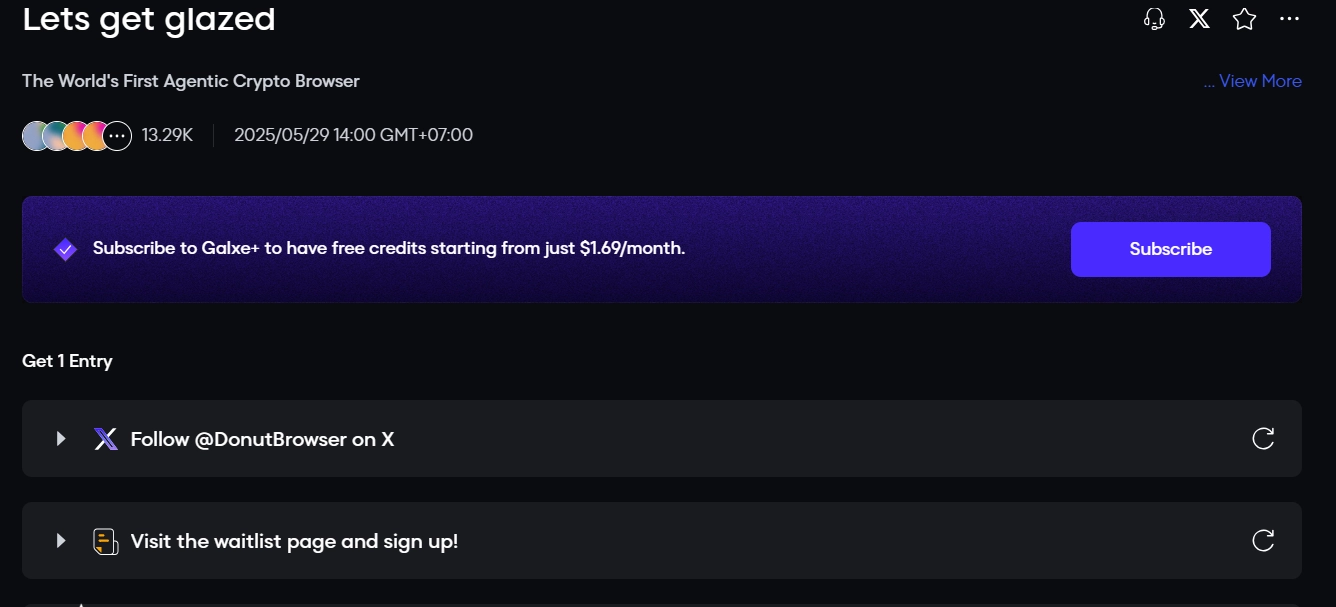Show more participants via the avatar ellipsis bubble
1336x607 pixels.
coord(118,135)
